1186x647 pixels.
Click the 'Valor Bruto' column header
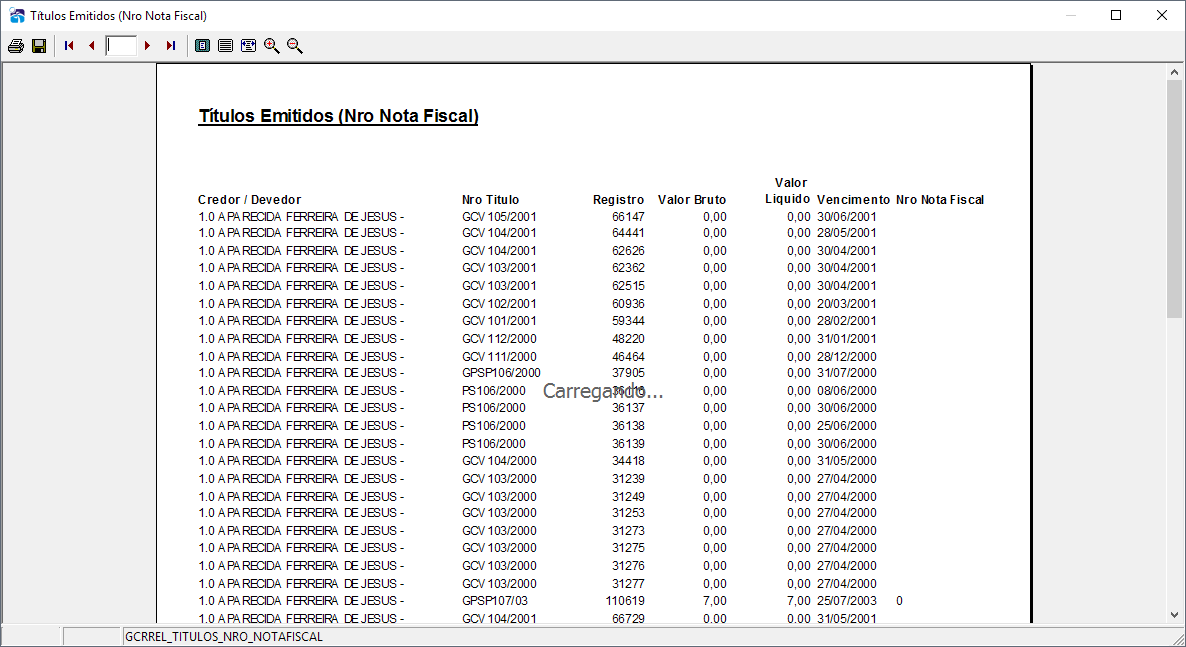click(x=691, y=200)
